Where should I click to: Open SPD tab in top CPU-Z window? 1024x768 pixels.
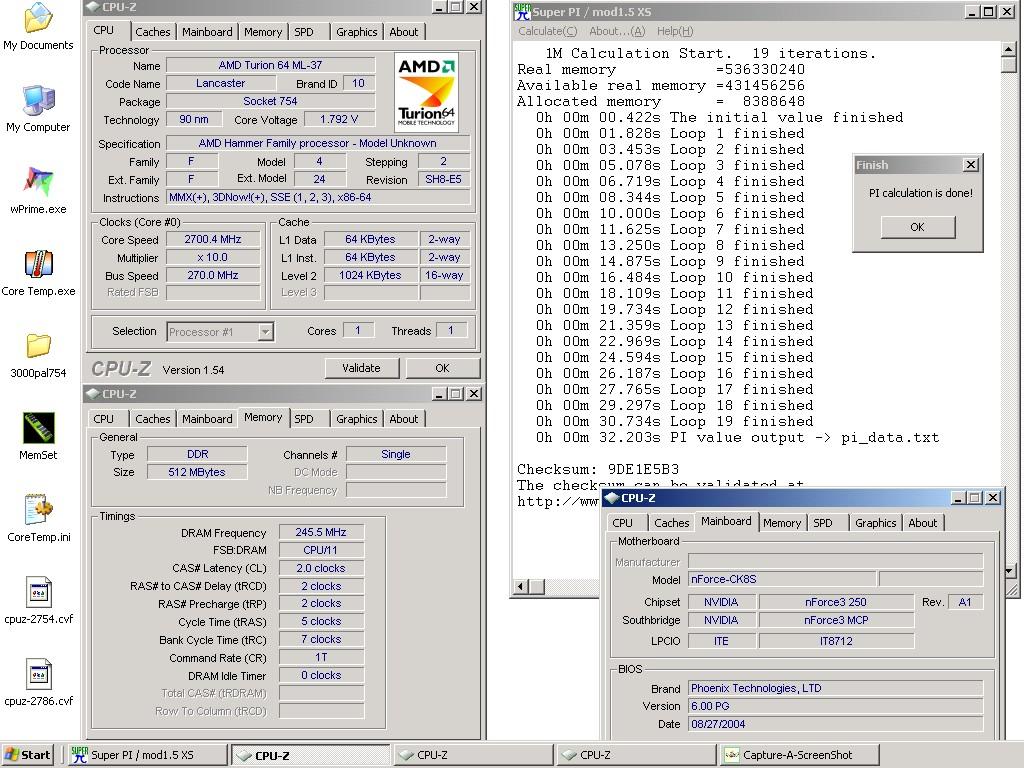pos(304,32)
